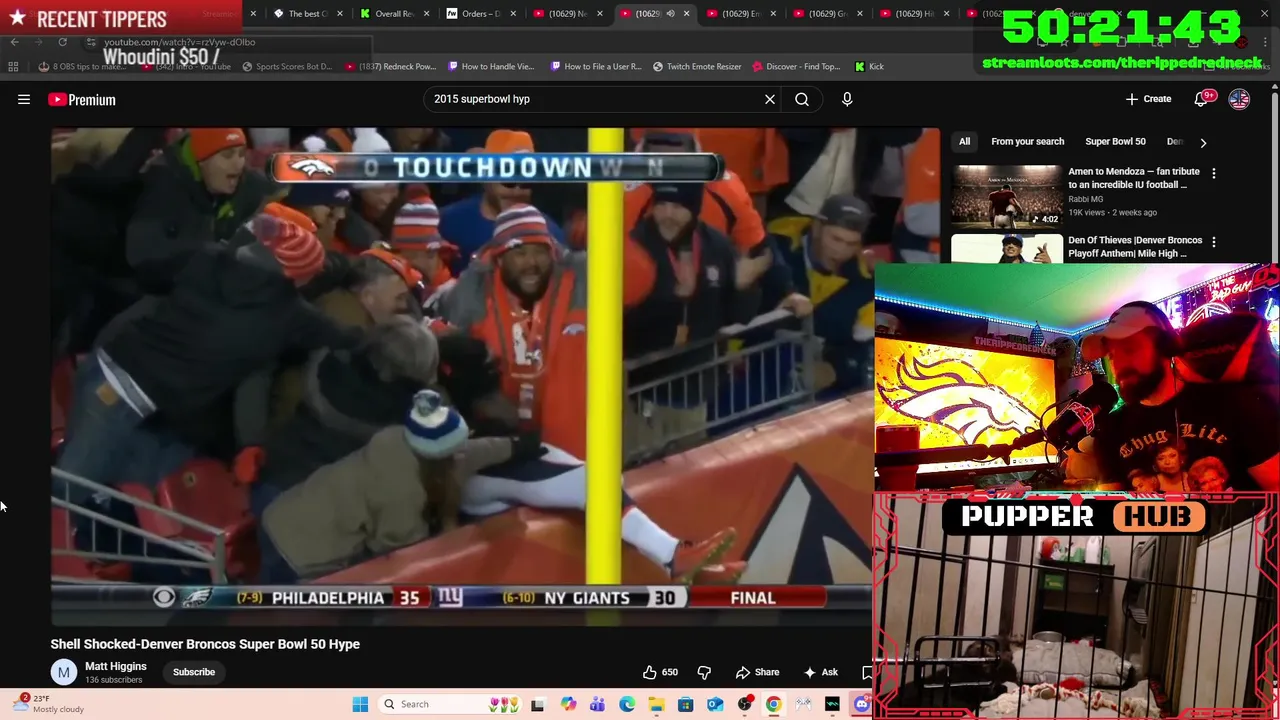Open the account avatar menu

1239,99
